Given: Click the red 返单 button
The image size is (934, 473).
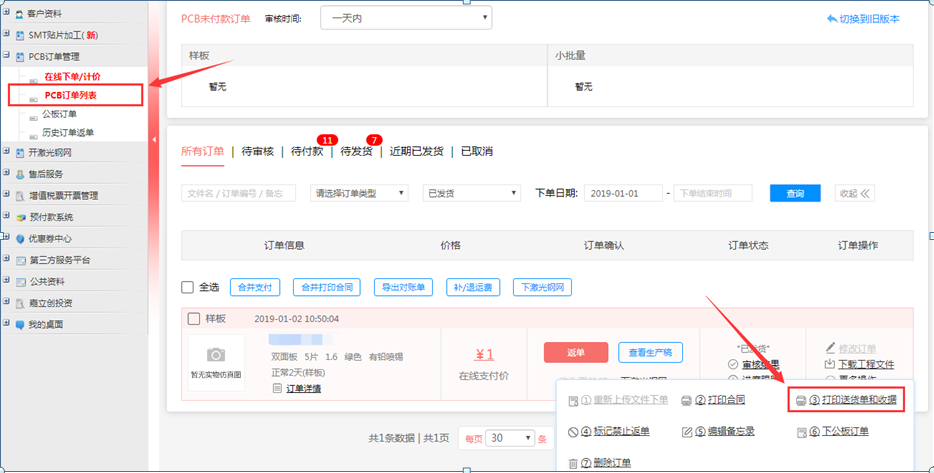Looking at the screenshot, I should click(575, 352).
